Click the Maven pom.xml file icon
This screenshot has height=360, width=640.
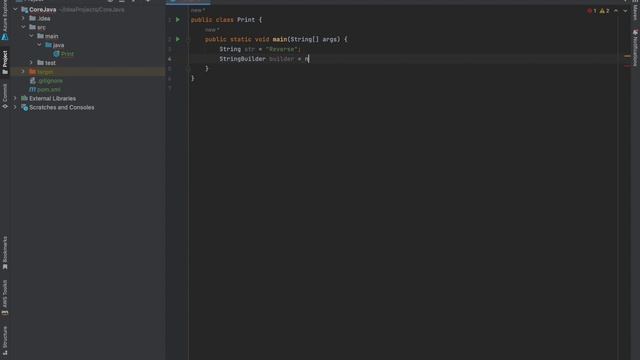pyautogui.click(x=32, y=90)
